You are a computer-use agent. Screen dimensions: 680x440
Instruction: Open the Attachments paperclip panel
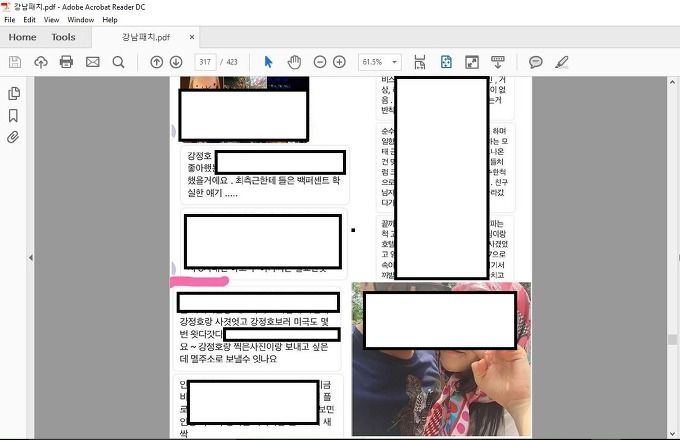tap(13, 137)
